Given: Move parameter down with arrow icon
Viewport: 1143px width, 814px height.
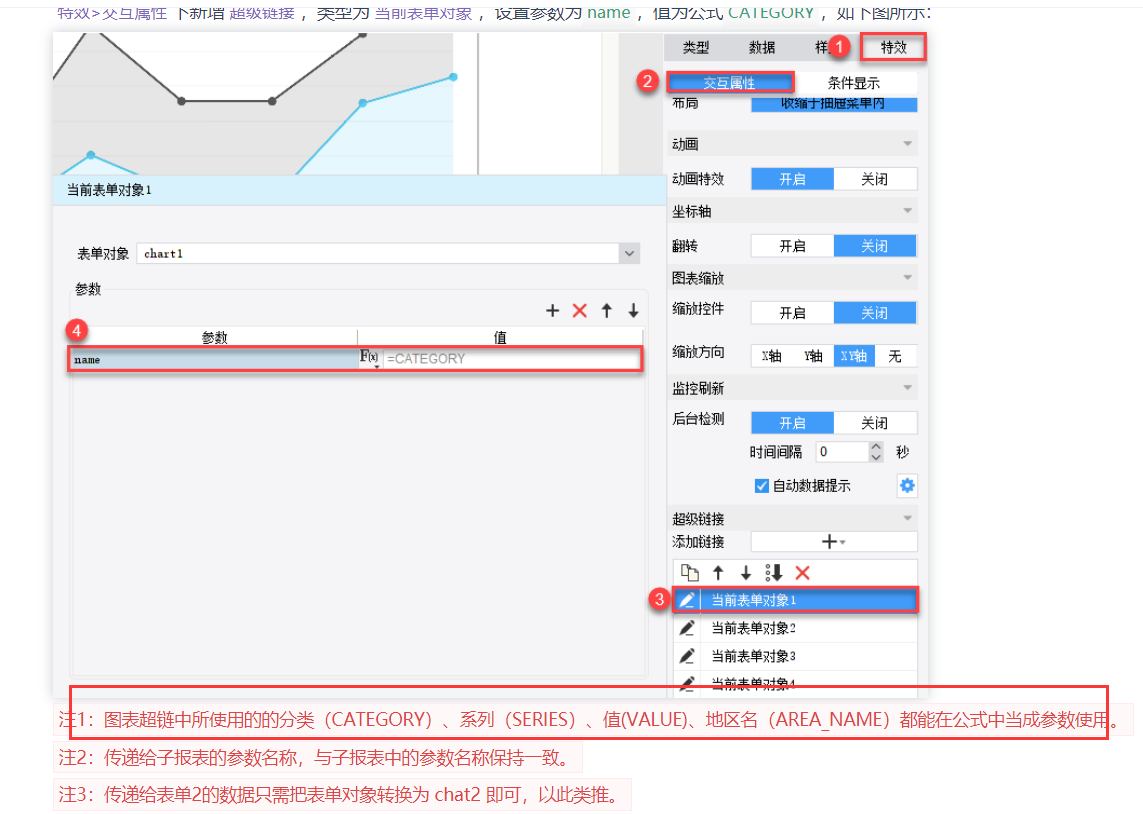Looking at the screenshot, I should coord(633,310).
